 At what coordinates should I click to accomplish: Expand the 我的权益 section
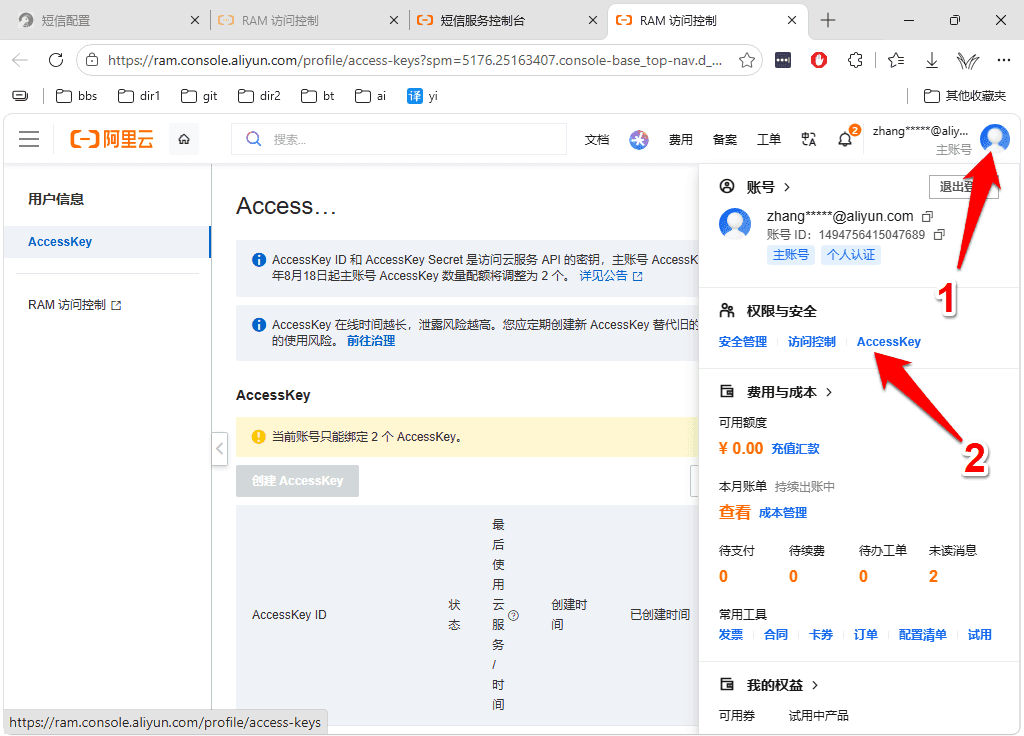769,685
